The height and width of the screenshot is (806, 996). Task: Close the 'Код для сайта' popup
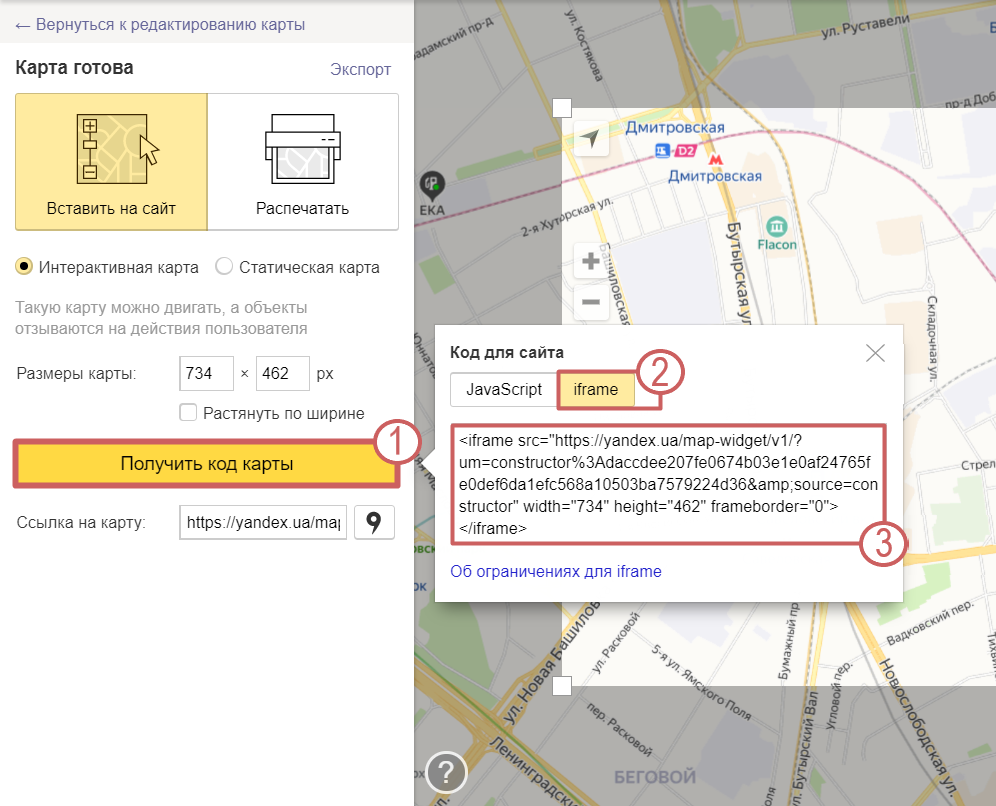875,352
